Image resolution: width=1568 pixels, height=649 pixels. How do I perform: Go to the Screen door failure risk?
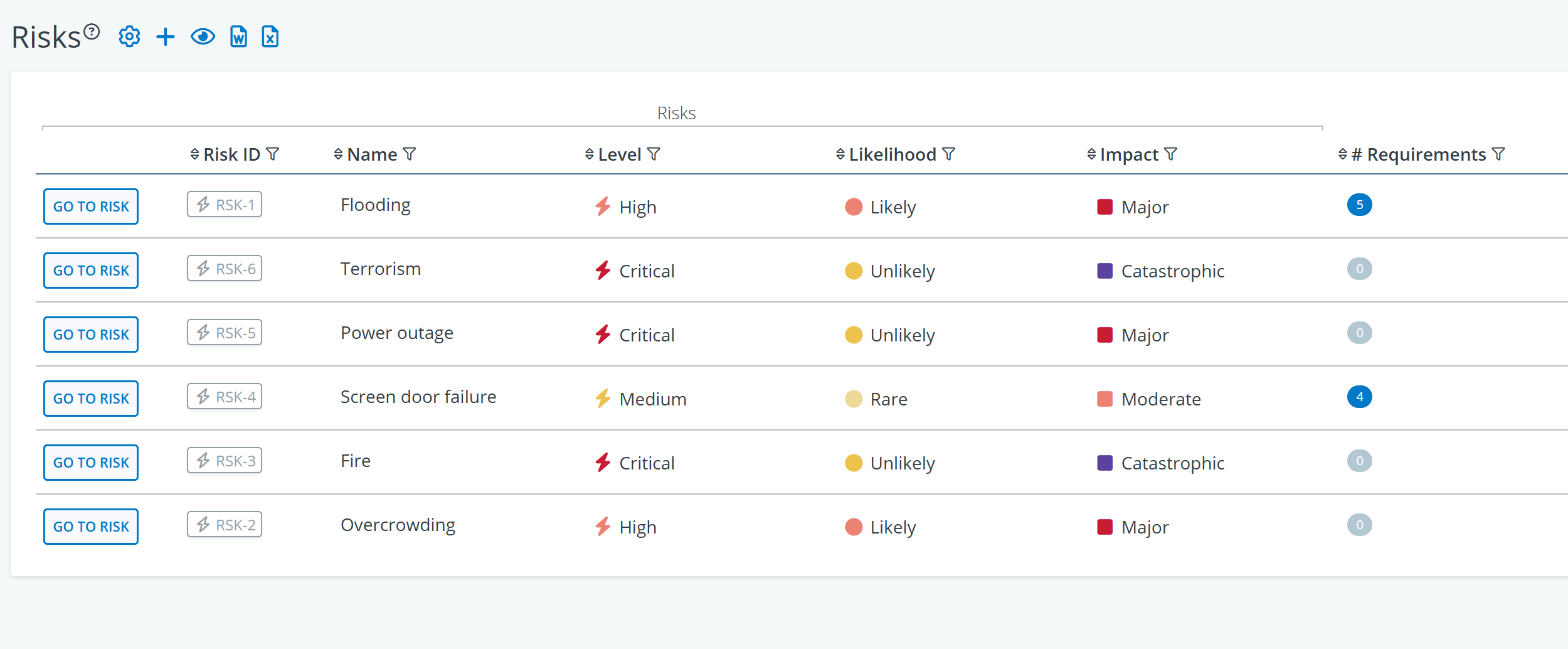point(91,399)
